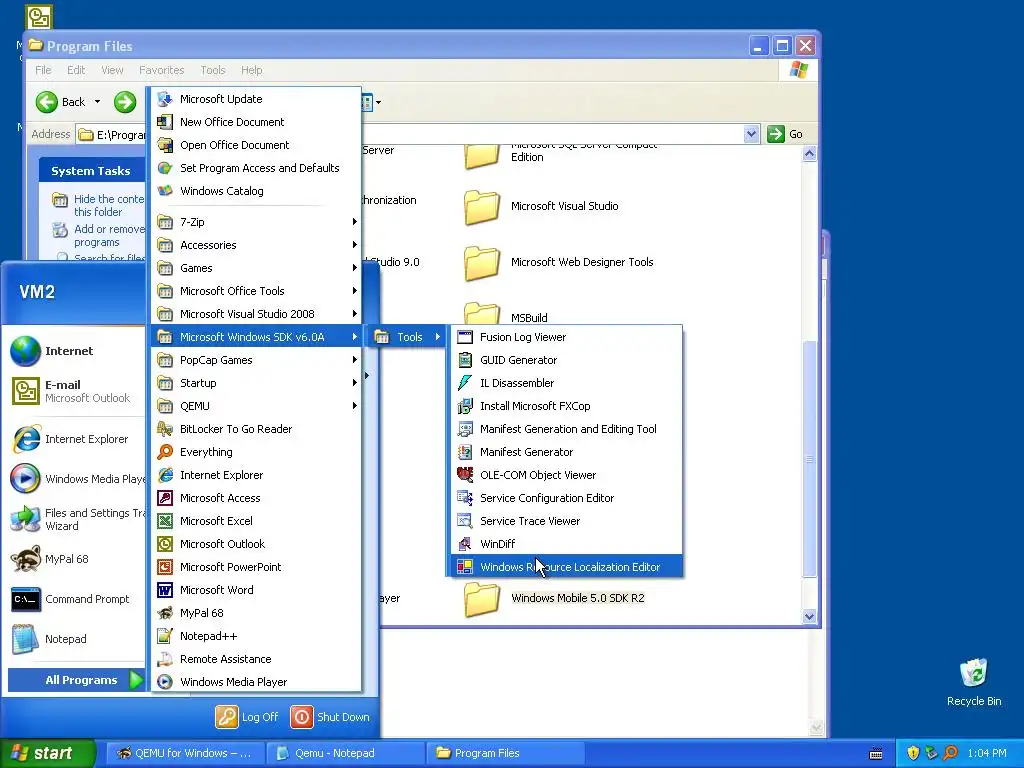Open Microsoft Web Designer Tools folder
This screenshot has height=768, width=1024.
point(559,263)
